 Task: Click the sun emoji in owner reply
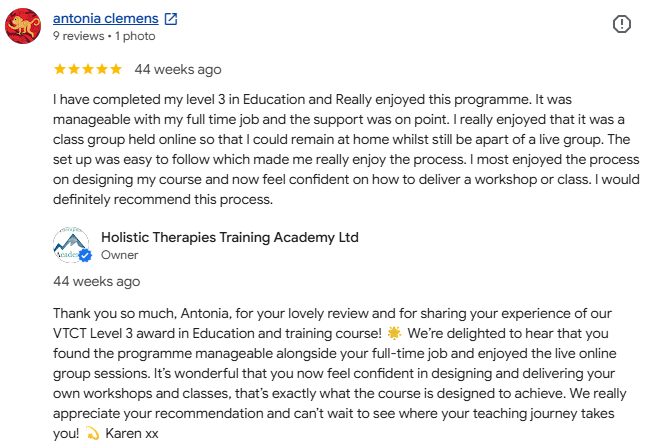coord(394,333)
